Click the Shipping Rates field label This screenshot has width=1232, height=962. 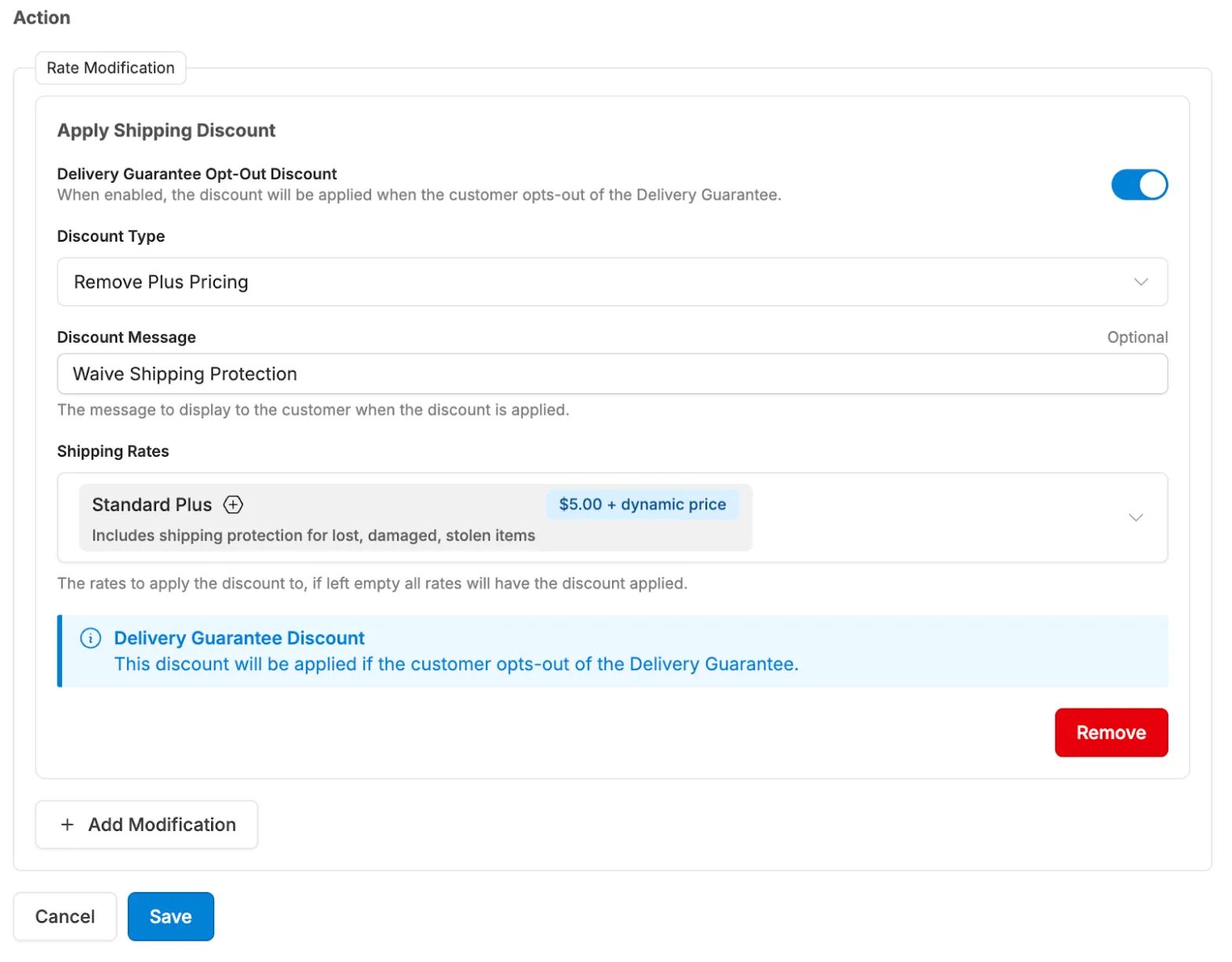click(x=113, y=451)
